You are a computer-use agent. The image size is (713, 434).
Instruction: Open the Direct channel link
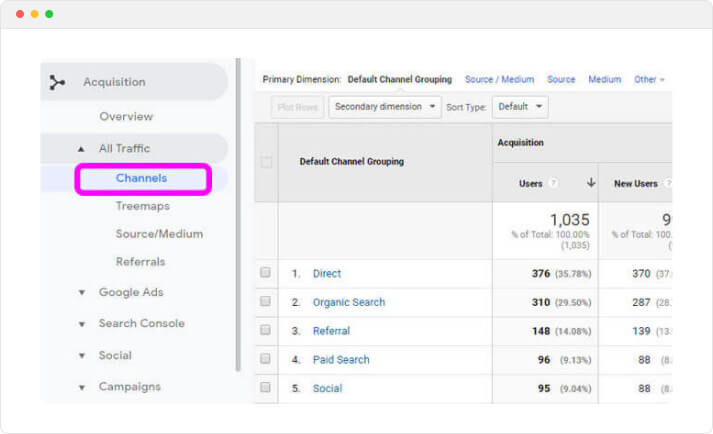coord(327,273)
